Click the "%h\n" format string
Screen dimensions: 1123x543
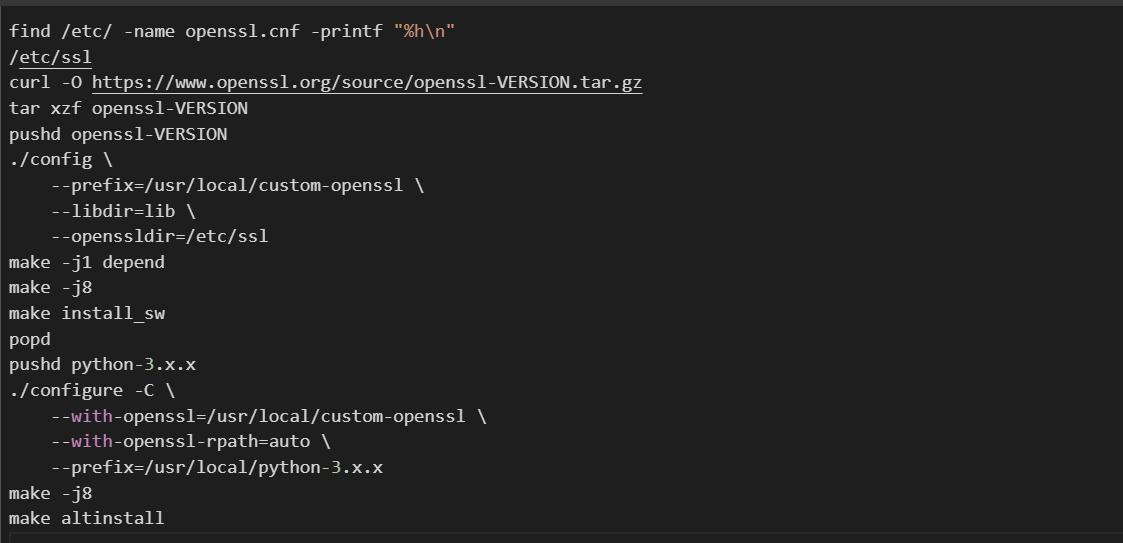coord(429,31)
